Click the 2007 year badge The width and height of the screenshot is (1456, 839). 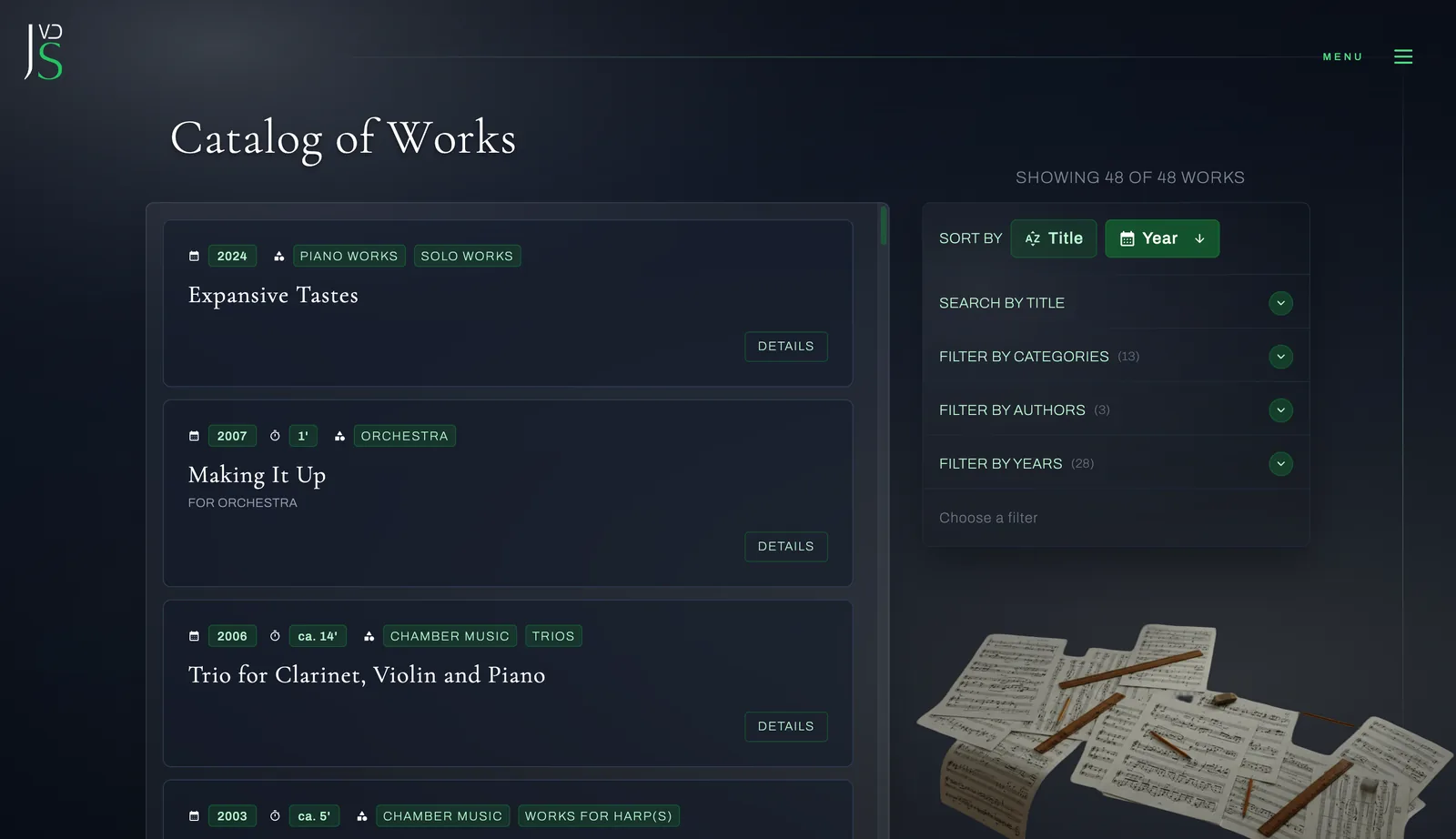point(232,437)
